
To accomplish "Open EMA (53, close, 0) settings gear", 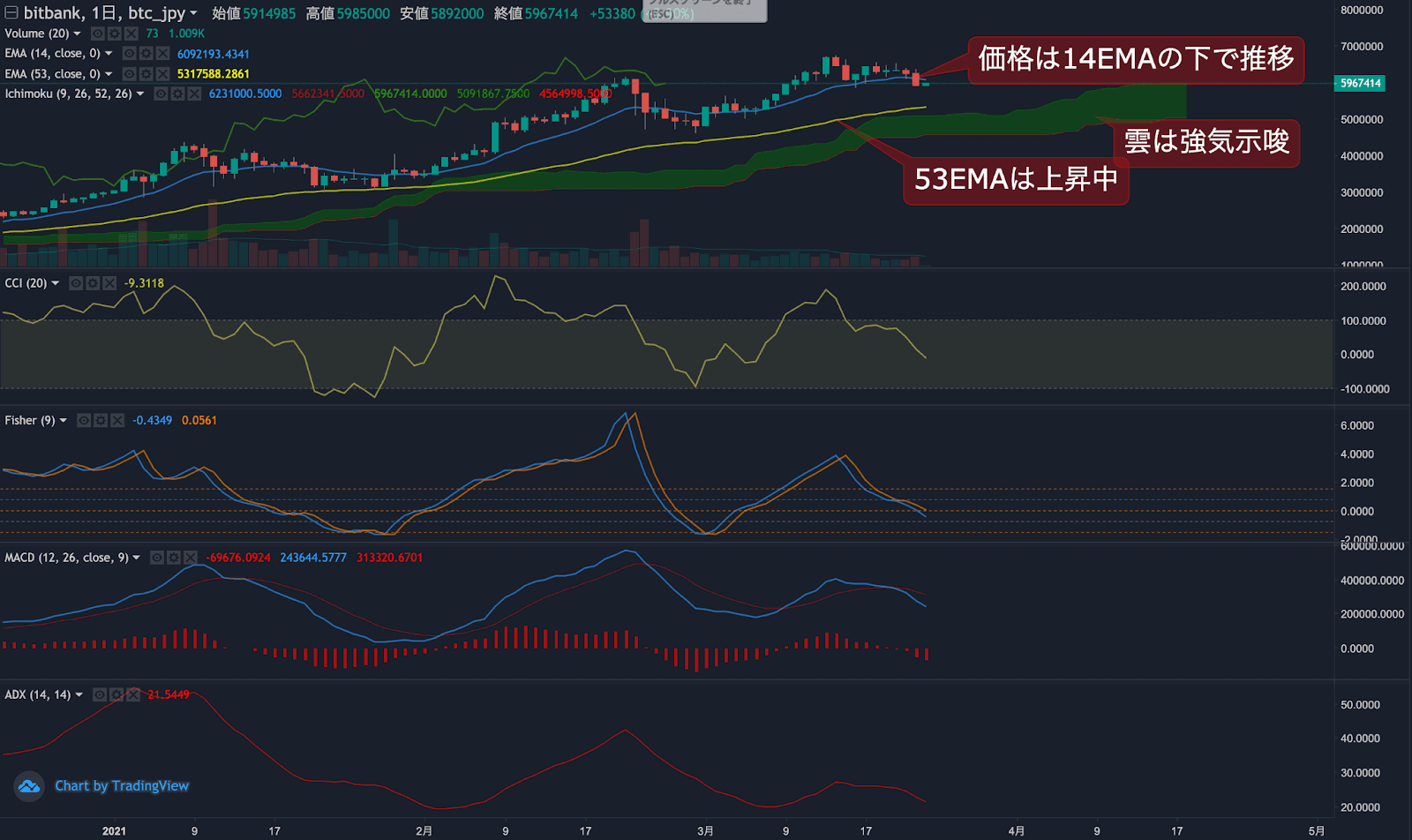I will pyautogui.click(x=146, y=74).
